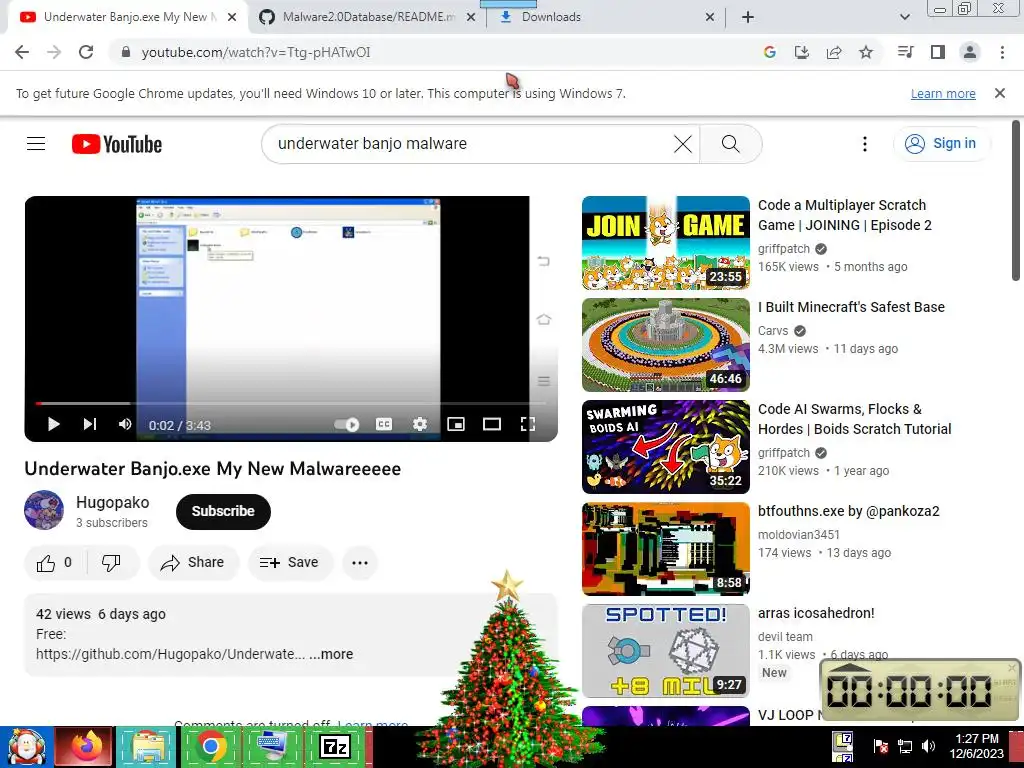
Task: Enter fullscreen video mode
Action: point(528,424)
